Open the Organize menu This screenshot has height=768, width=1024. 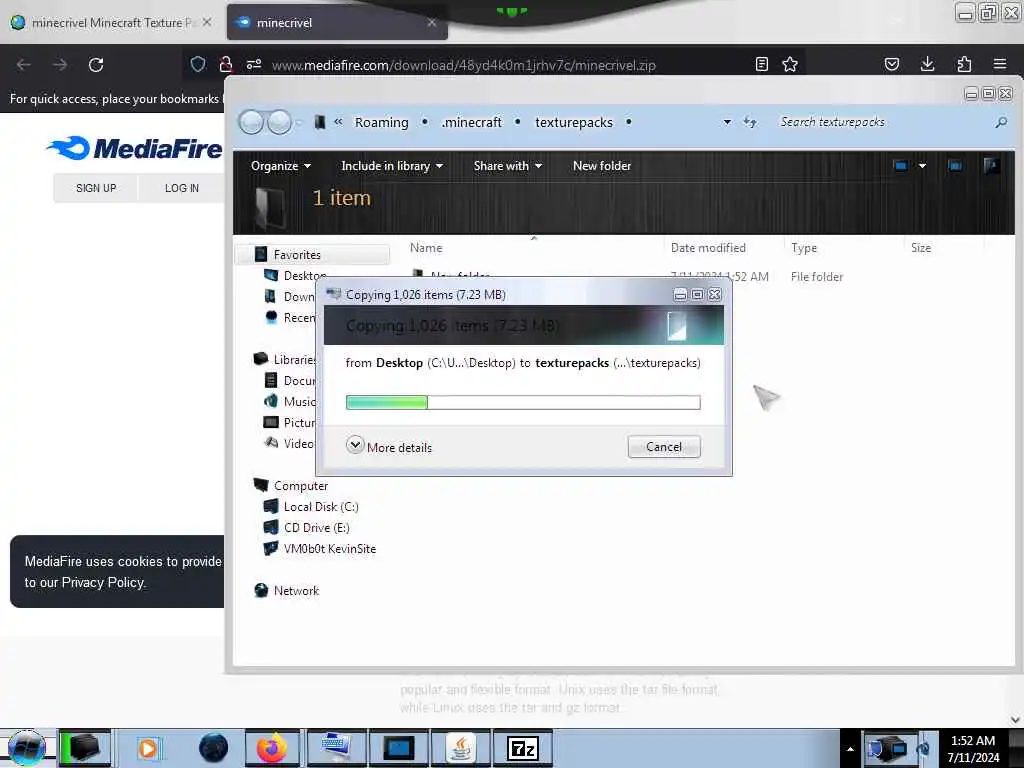281,166
